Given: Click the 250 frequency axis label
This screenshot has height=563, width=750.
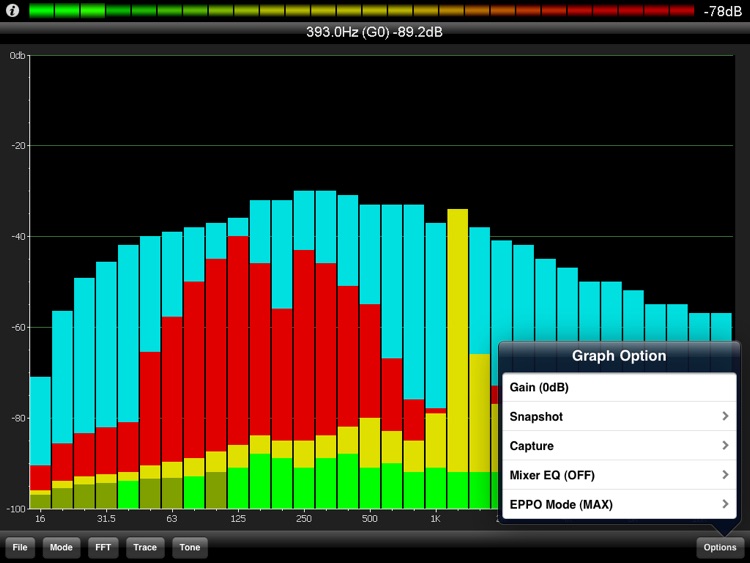Looking at the screenshot, I should 304,519.
